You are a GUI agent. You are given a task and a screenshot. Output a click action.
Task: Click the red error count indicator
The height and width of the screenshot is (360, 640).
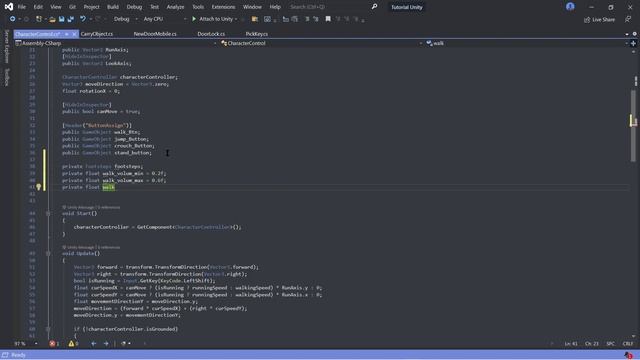pyautogui.click(x=54, y=344)
